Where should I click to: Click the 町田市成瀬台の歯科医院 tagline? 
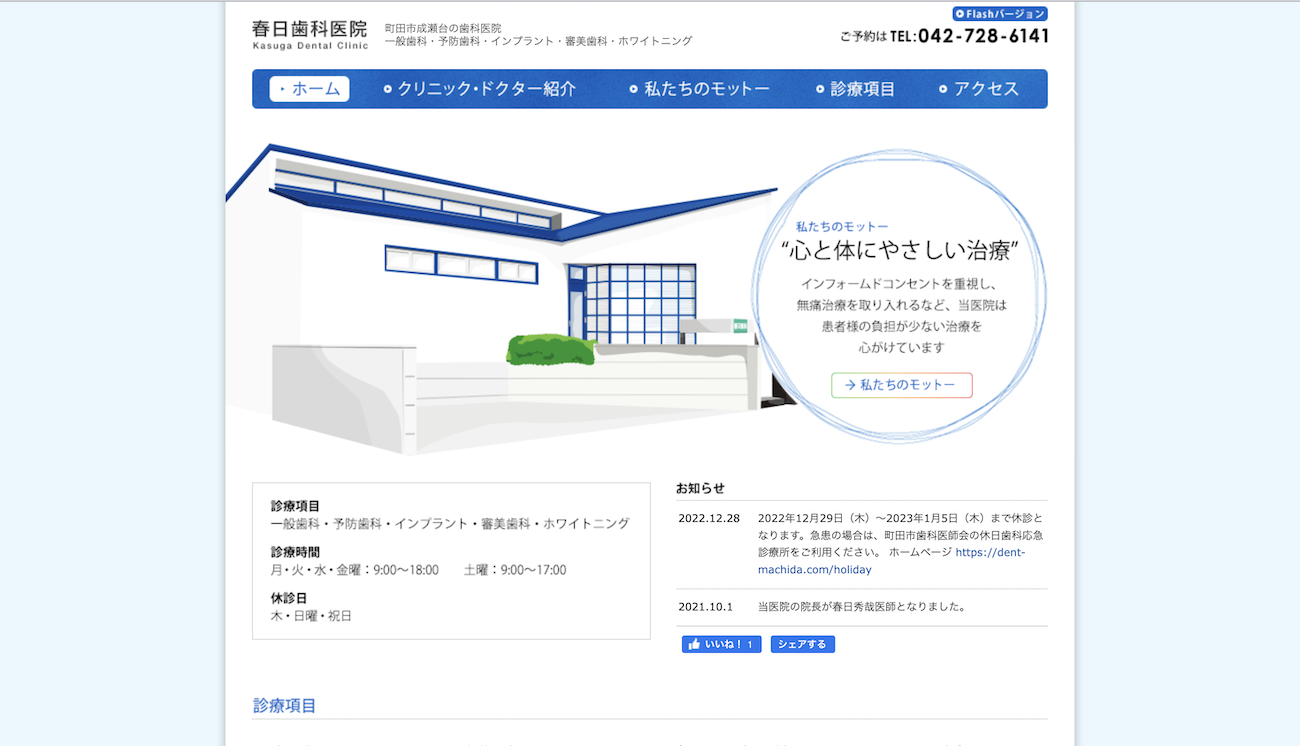[x=443, y=28]
